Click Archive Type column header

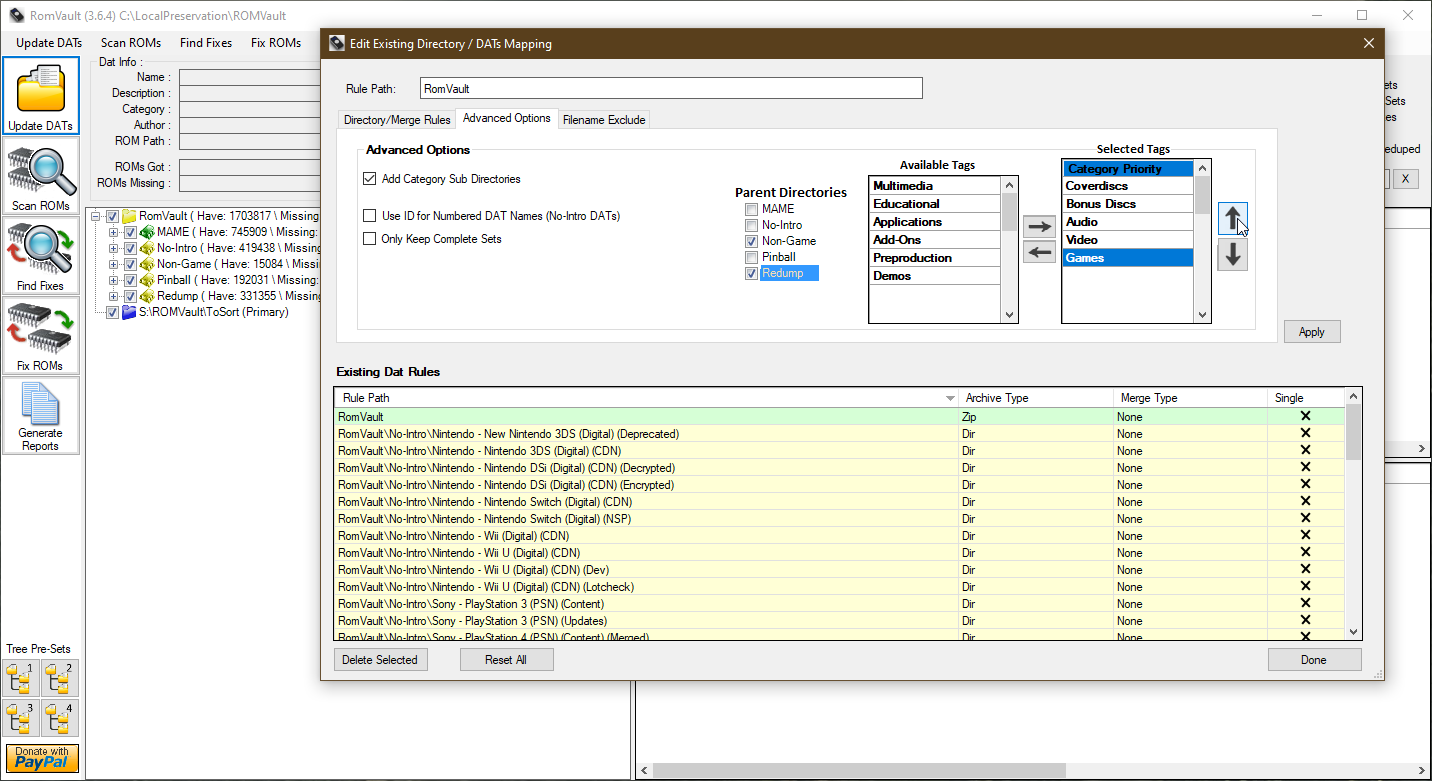pos(1036,398)
